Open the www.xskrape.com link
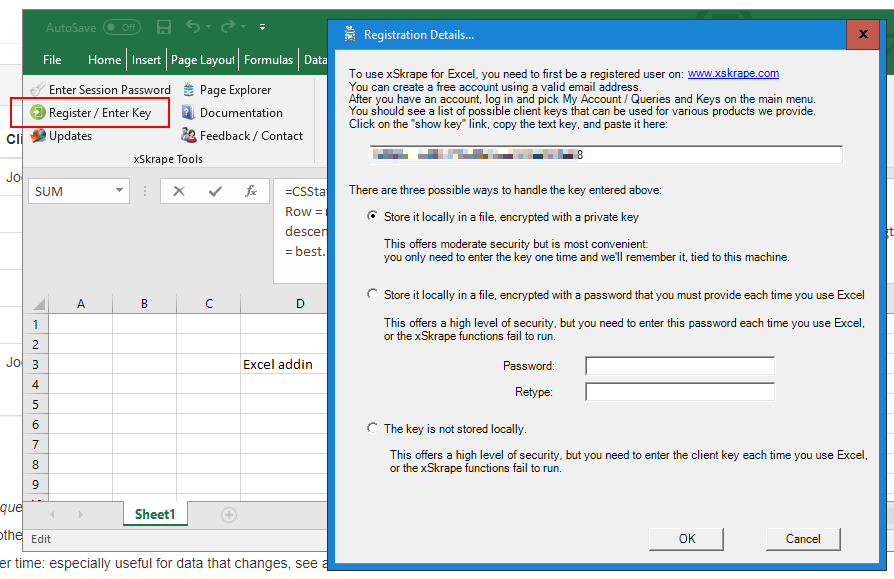894x579 pixels. (x=733, y=74)
